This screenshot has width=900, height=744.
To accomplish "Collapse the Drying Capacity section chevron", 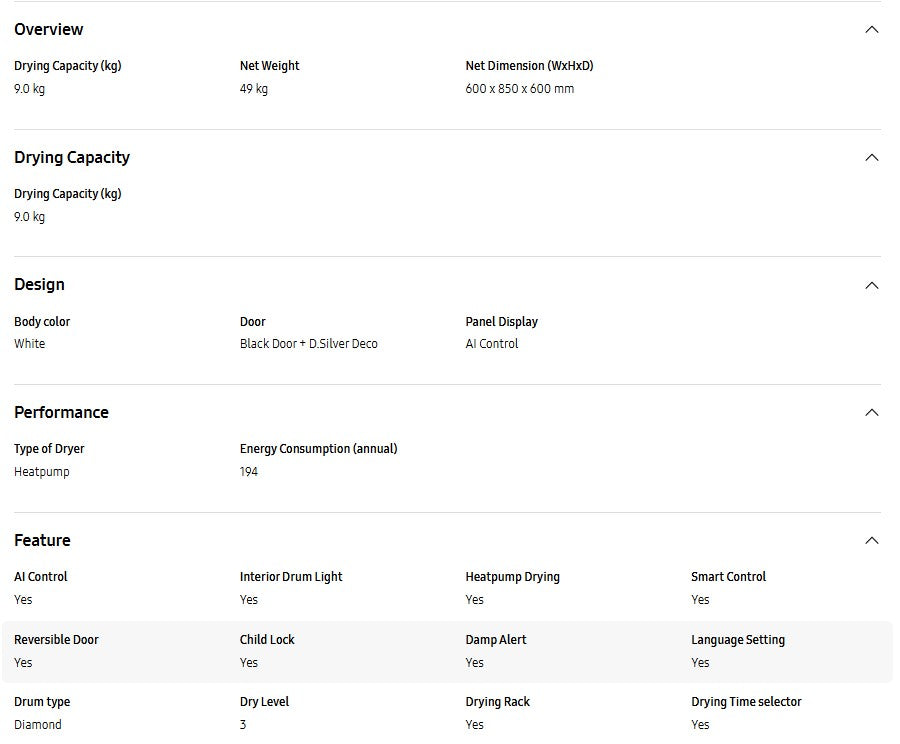I will [x=871, y=158].
